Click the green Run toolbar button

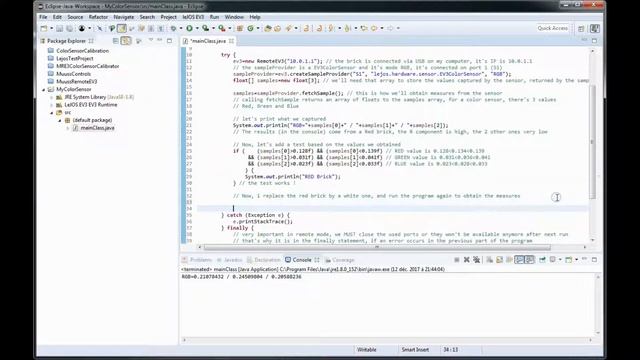tap(189, 28)
